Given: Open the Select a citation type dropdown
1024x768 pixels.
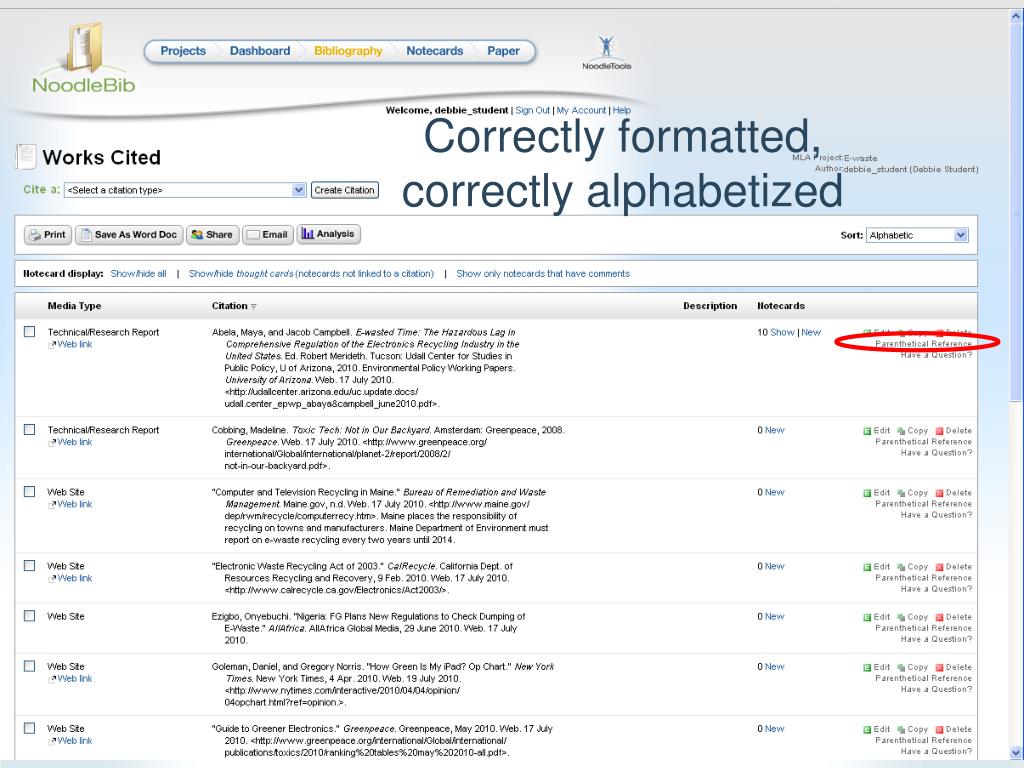Looking at the screenshot, I should click(x=186, y=190).
